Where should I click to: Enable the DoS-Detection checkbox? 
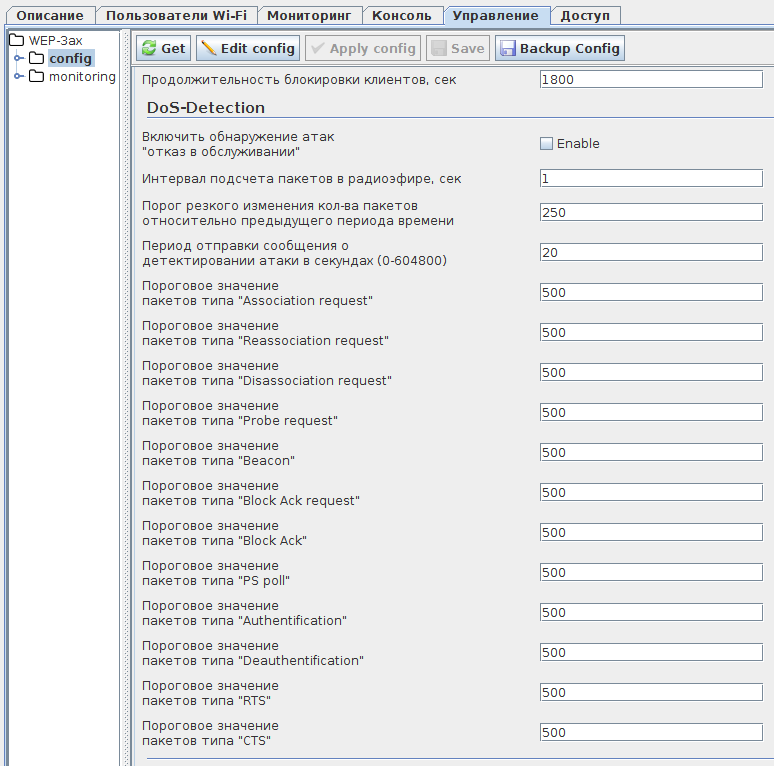pos(546,143)
